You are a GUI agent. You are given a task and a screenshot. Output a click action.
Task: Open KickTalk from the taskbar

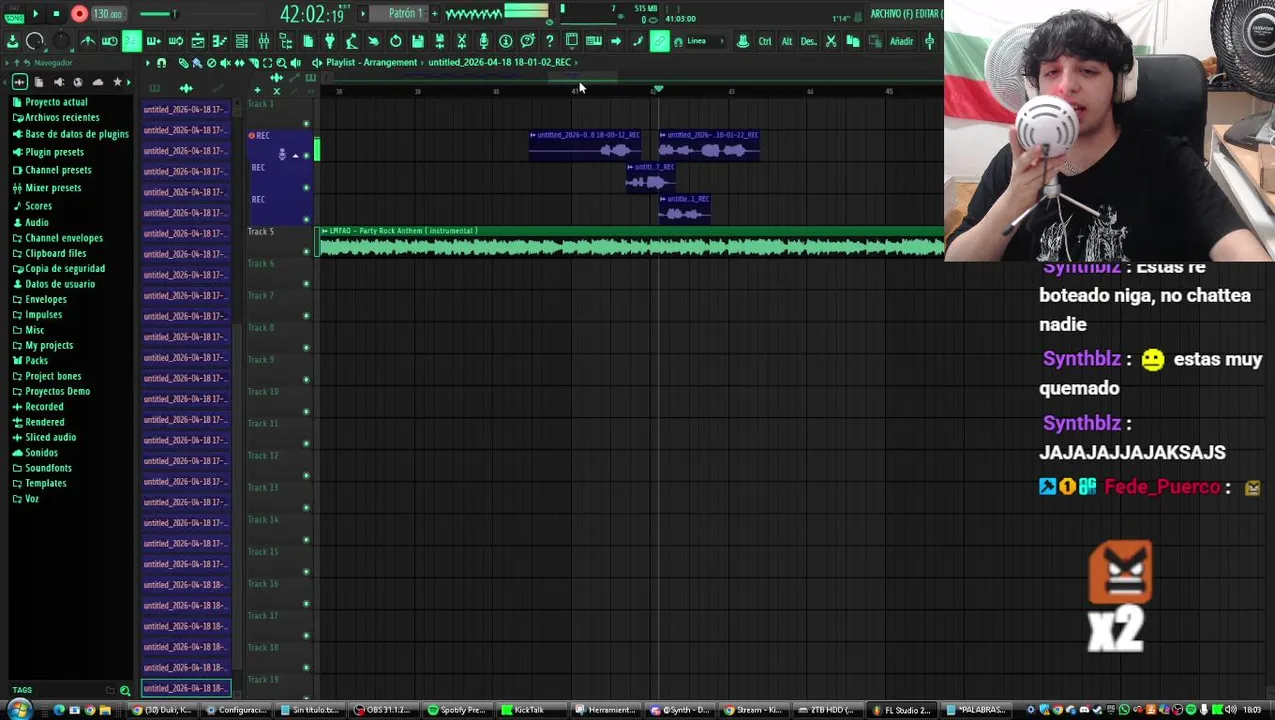point(530,710)
